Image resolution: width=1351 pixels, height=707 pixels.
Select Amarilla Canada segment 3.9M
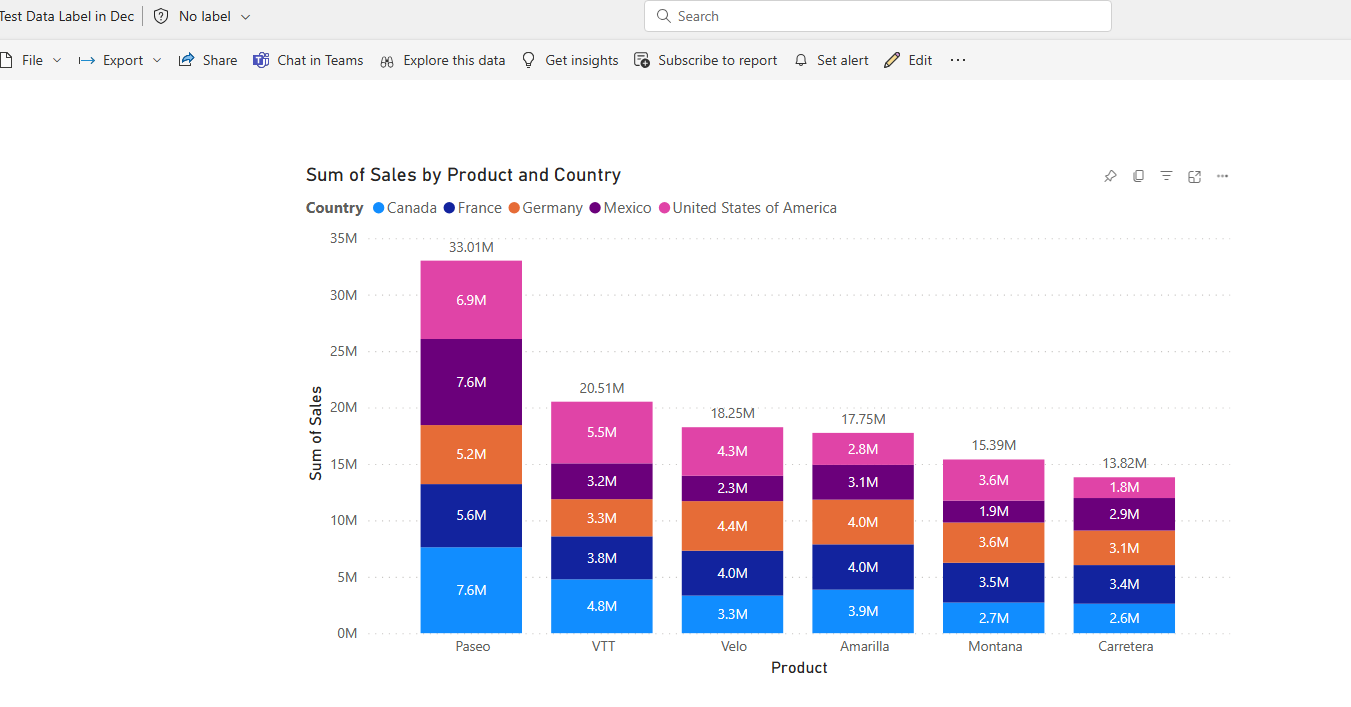tap(863, 611)
